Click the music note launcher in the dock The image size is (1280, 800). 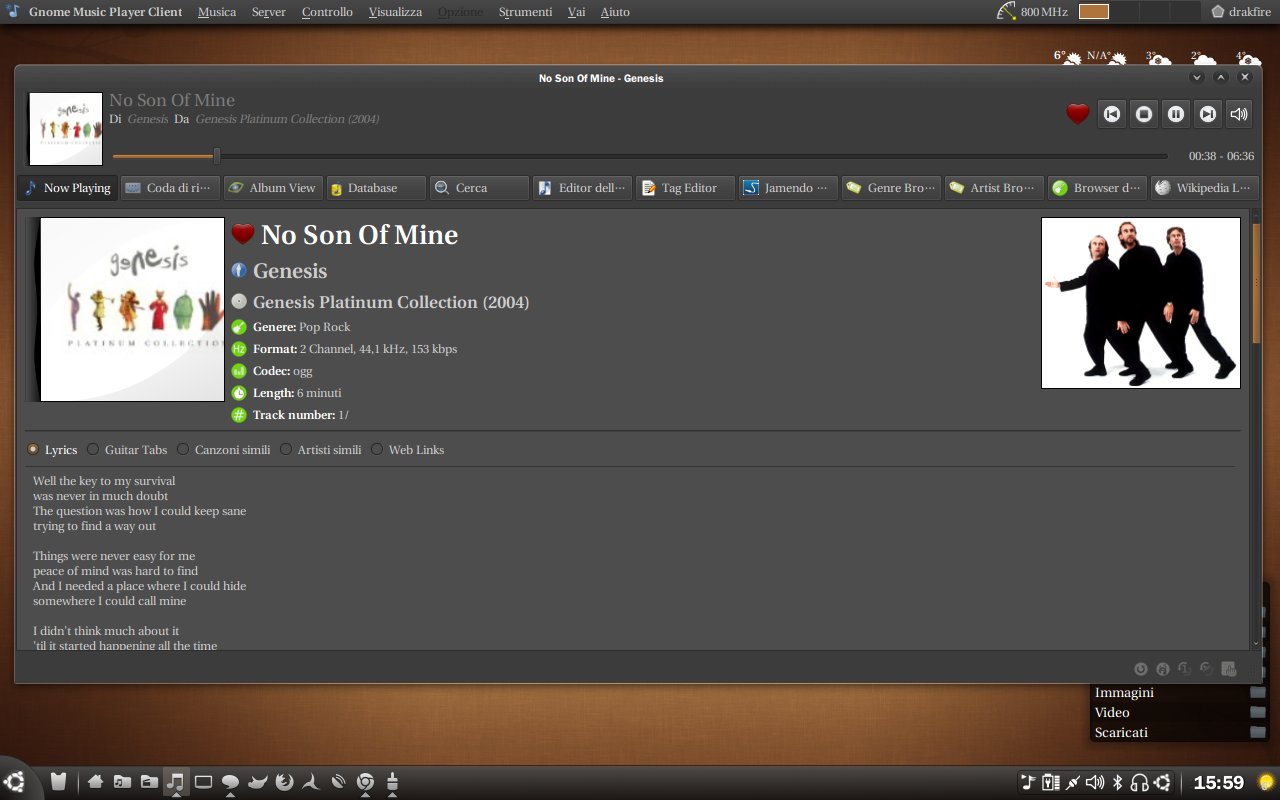(176, 782)
